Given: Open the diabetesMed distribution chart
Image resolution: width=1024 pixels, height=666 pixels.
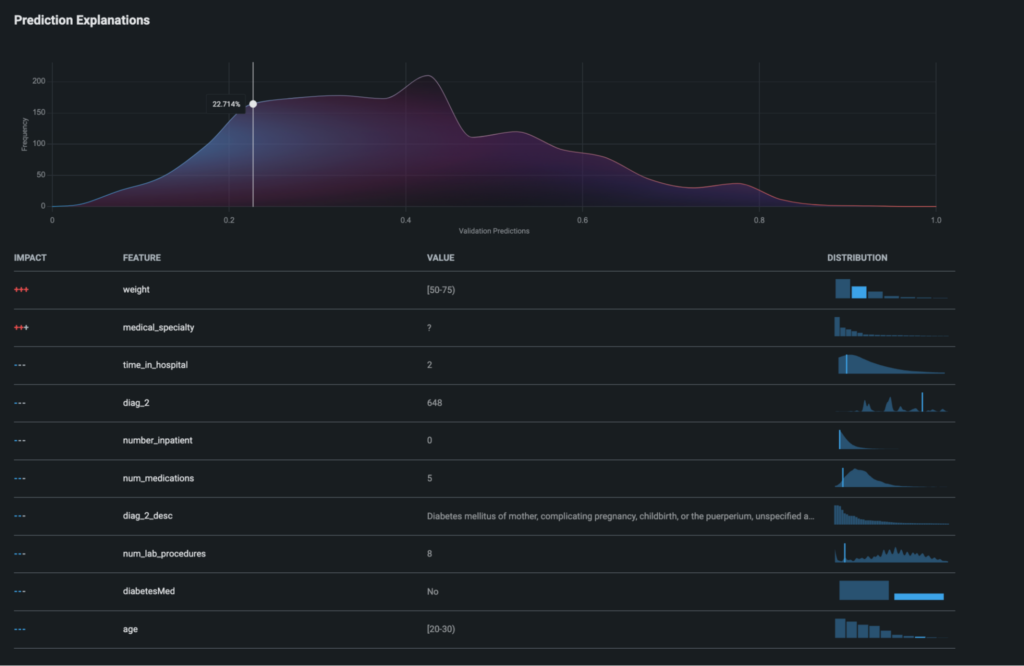Looking at the screenshot, I should point(890,591).
